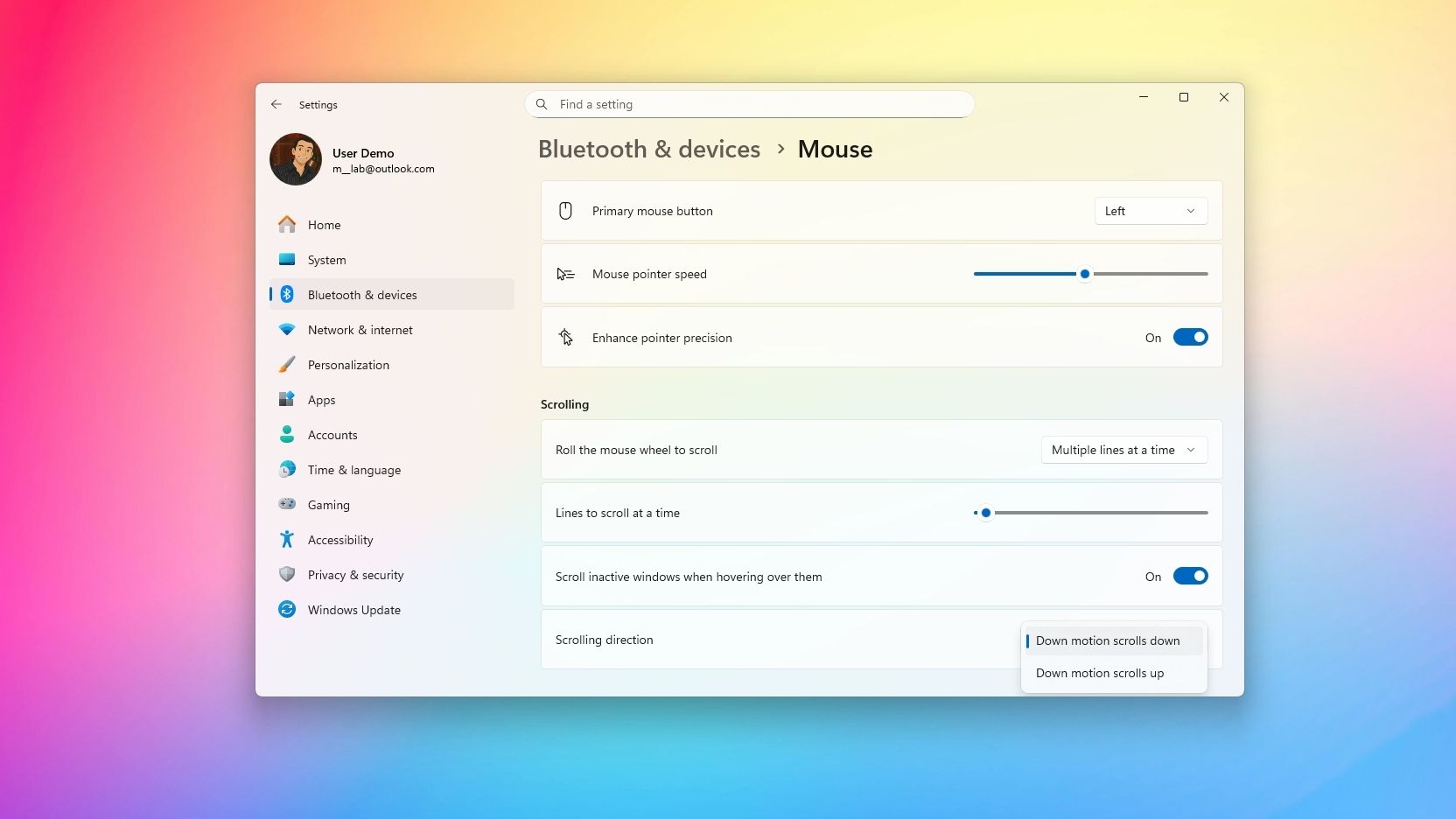The image size is (1456, 819).
Task: Click the back arrow icon in Settings
Action: [276, 104]
